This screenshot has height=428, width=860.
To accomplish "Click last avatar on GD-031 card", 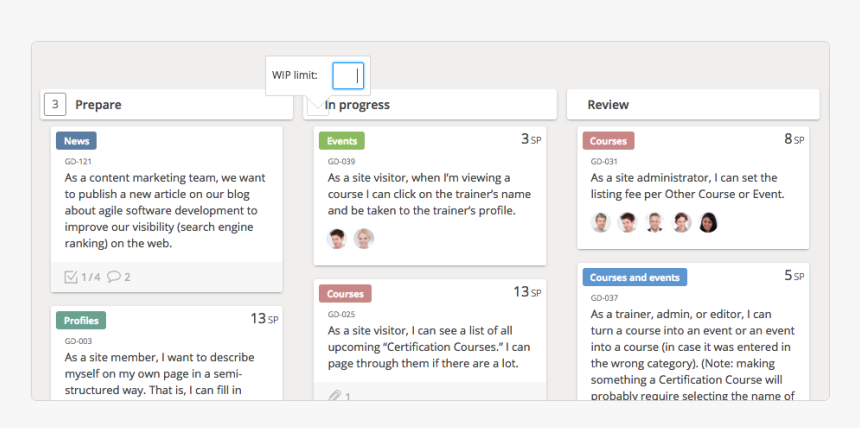I will [x=708, y=222].
